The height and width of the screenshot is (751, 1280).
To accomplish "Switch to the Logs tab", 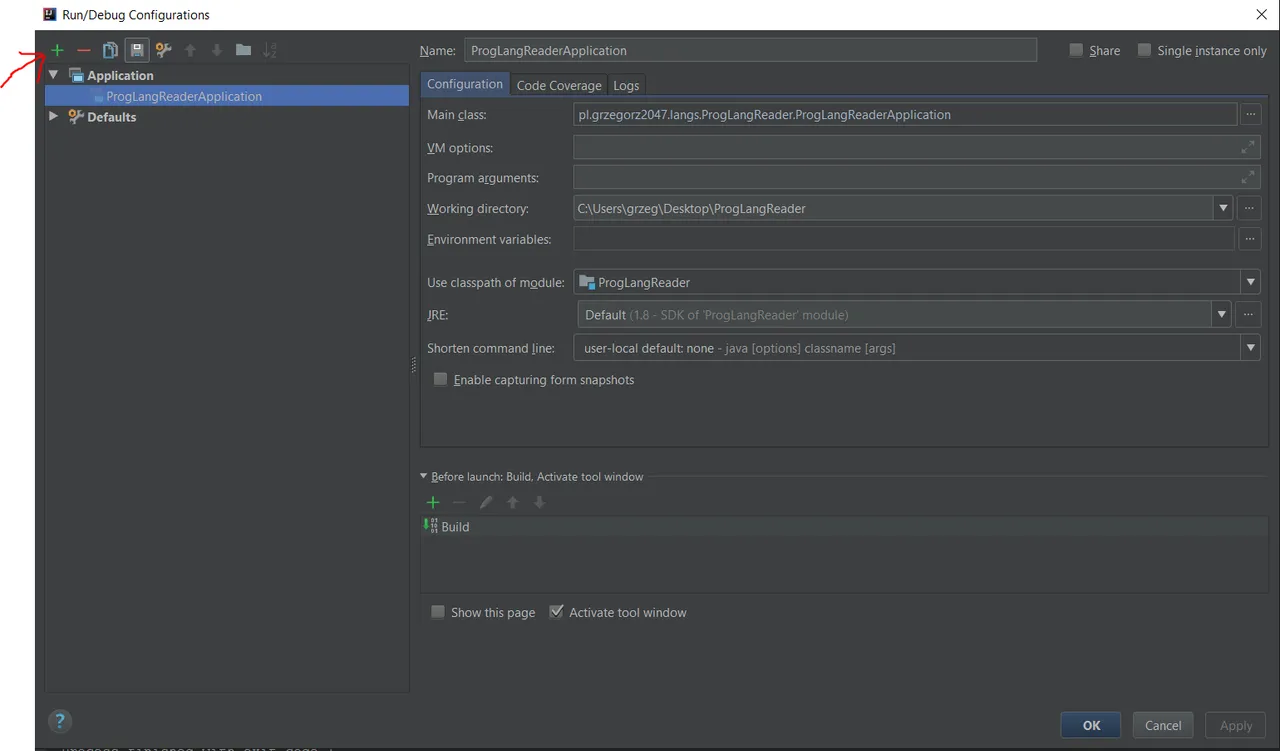I will click(x=626, y=85).
